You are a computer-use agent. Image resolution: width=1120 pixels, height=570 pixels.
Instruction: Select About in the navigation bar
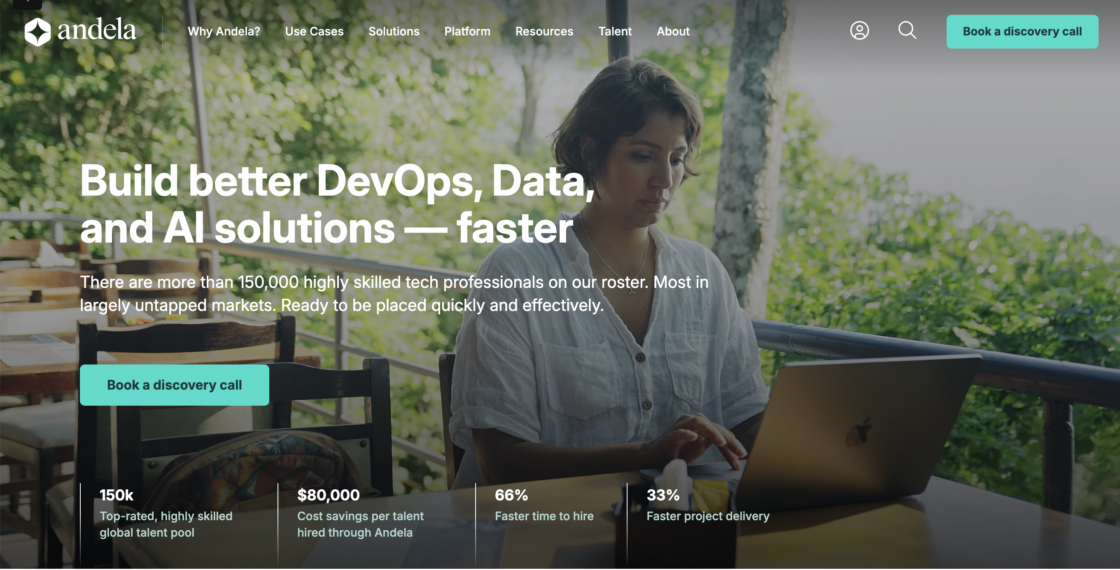pos(673,31)
